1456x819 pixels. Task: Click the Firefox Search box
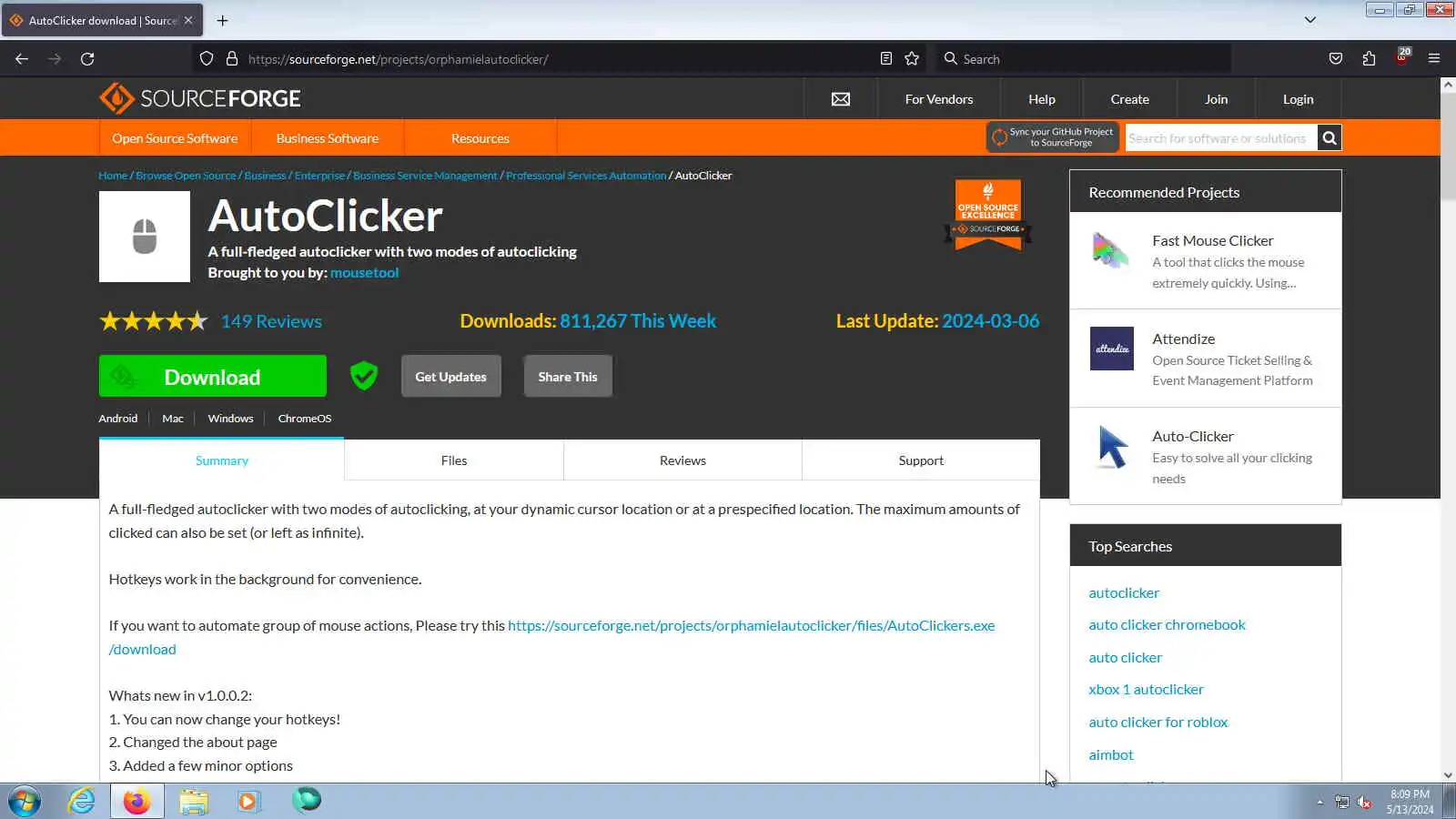(1083, 59)
